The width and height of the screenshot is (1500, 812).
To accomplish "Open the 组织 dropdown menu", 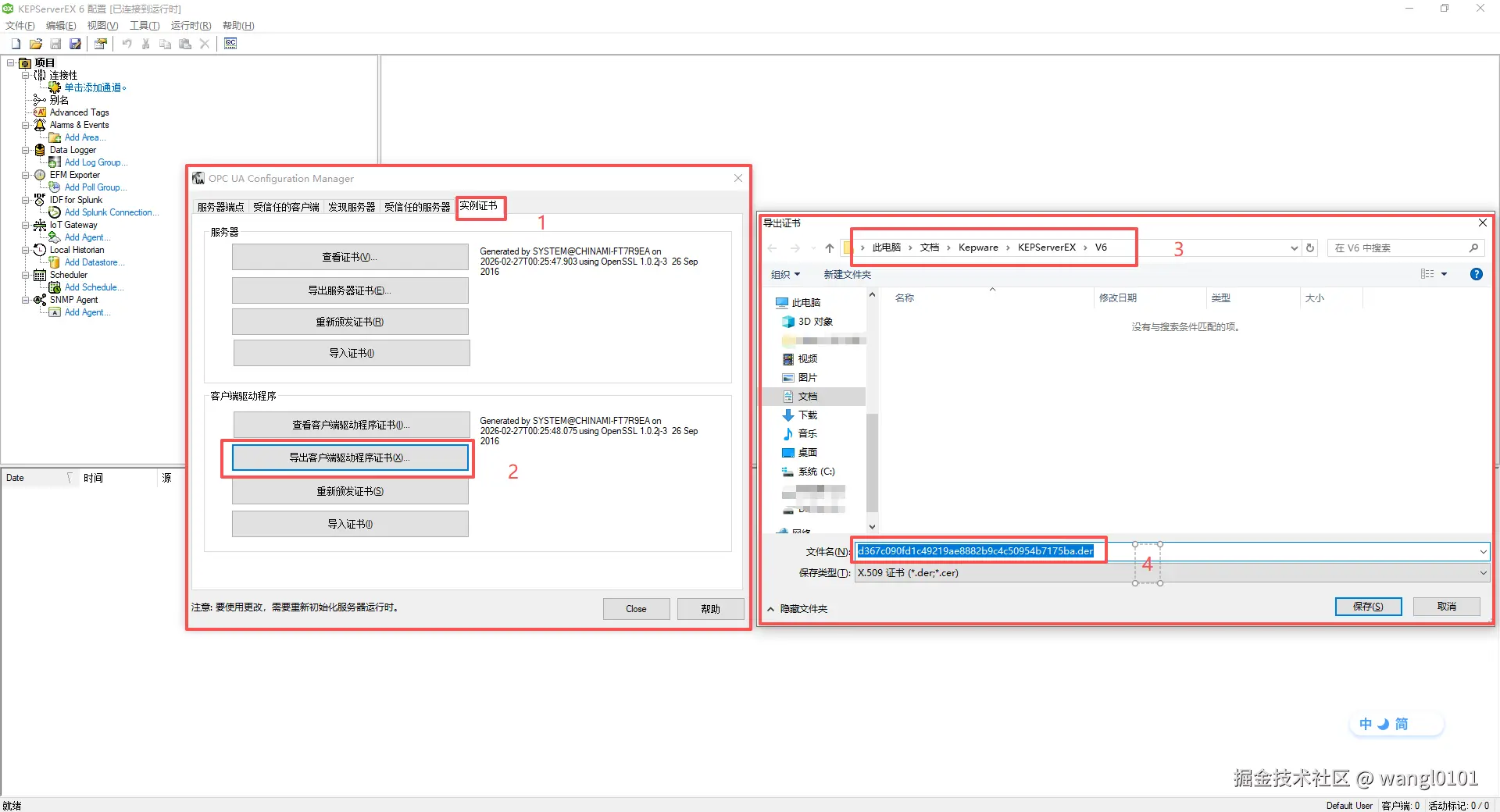I will (x=785, y=275).
